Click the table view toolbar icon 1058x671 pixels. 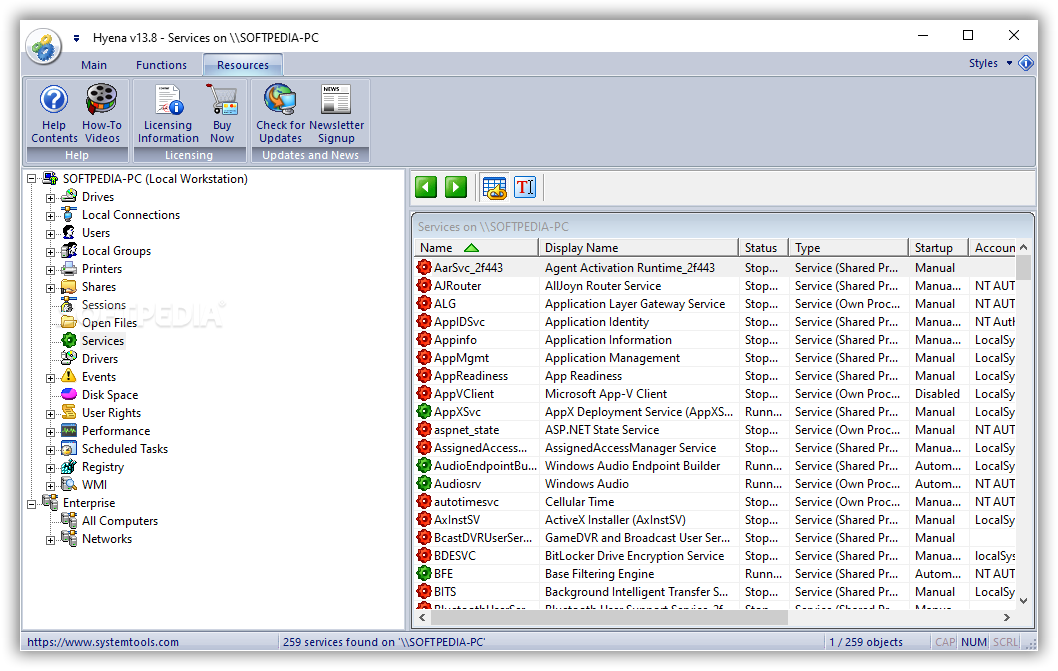(495, 188)
